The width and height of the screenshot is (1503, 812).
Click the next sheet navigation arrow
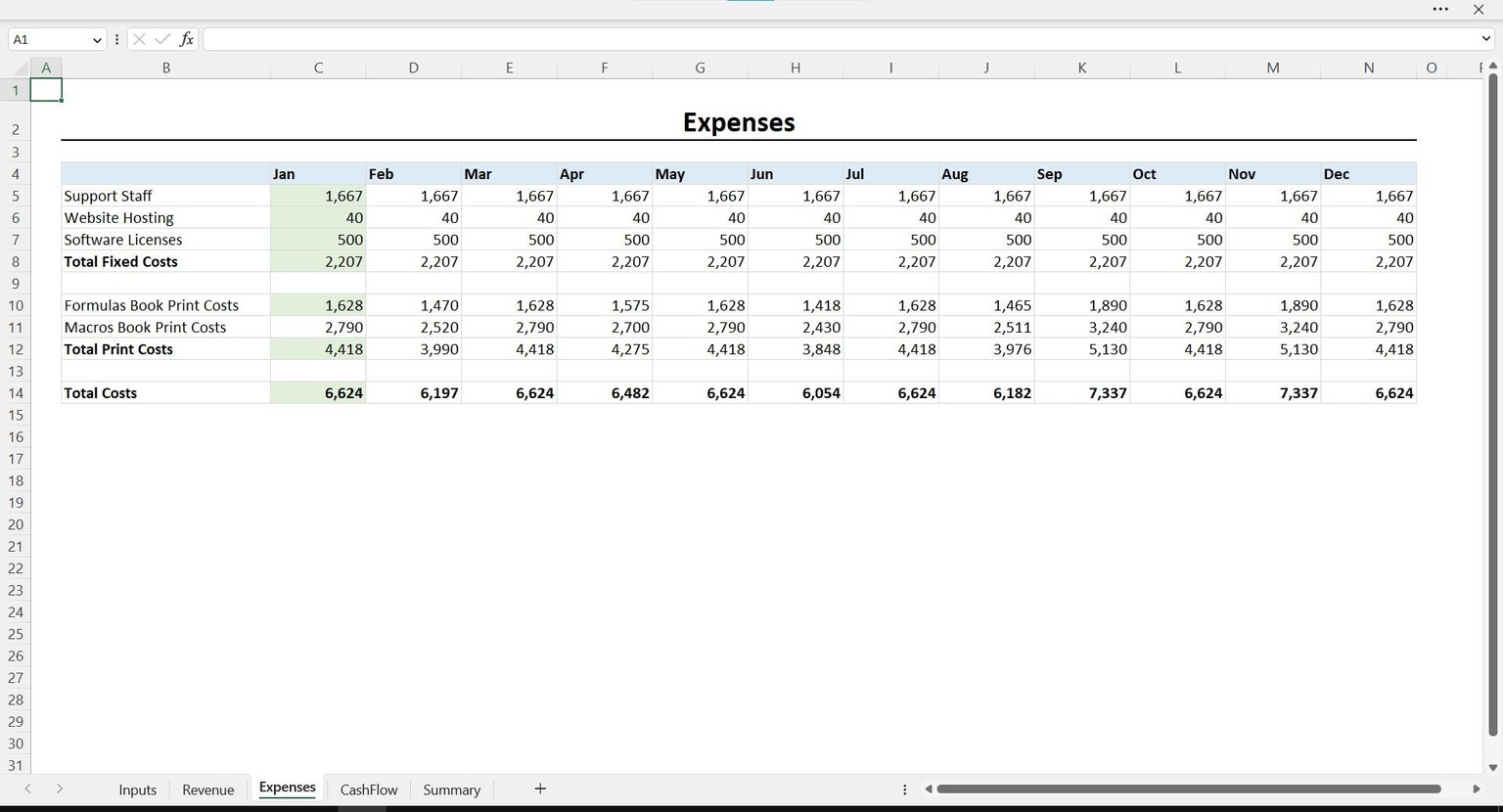[x=60, y=789]
